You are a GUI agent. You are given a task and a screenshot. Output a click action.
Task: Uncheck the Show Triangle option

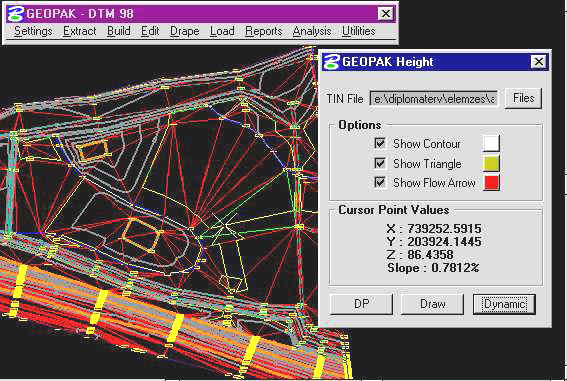pos(380,163)
